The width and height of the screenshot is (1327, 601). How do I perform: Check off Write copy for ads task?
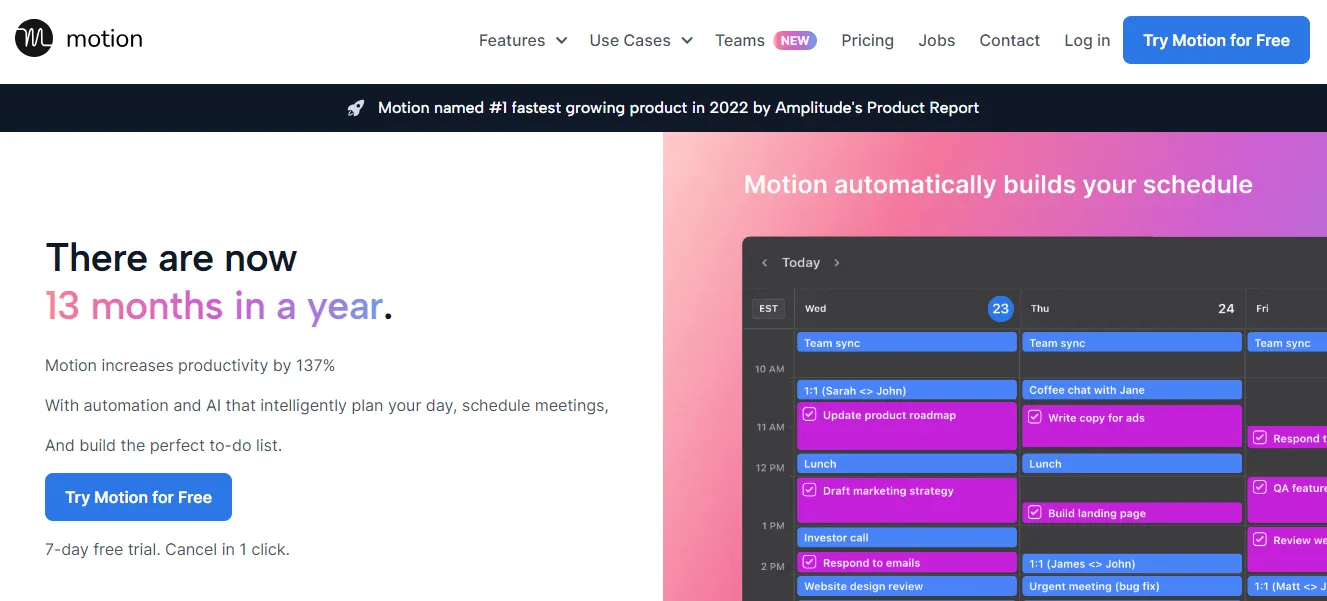click(1035, 418)
